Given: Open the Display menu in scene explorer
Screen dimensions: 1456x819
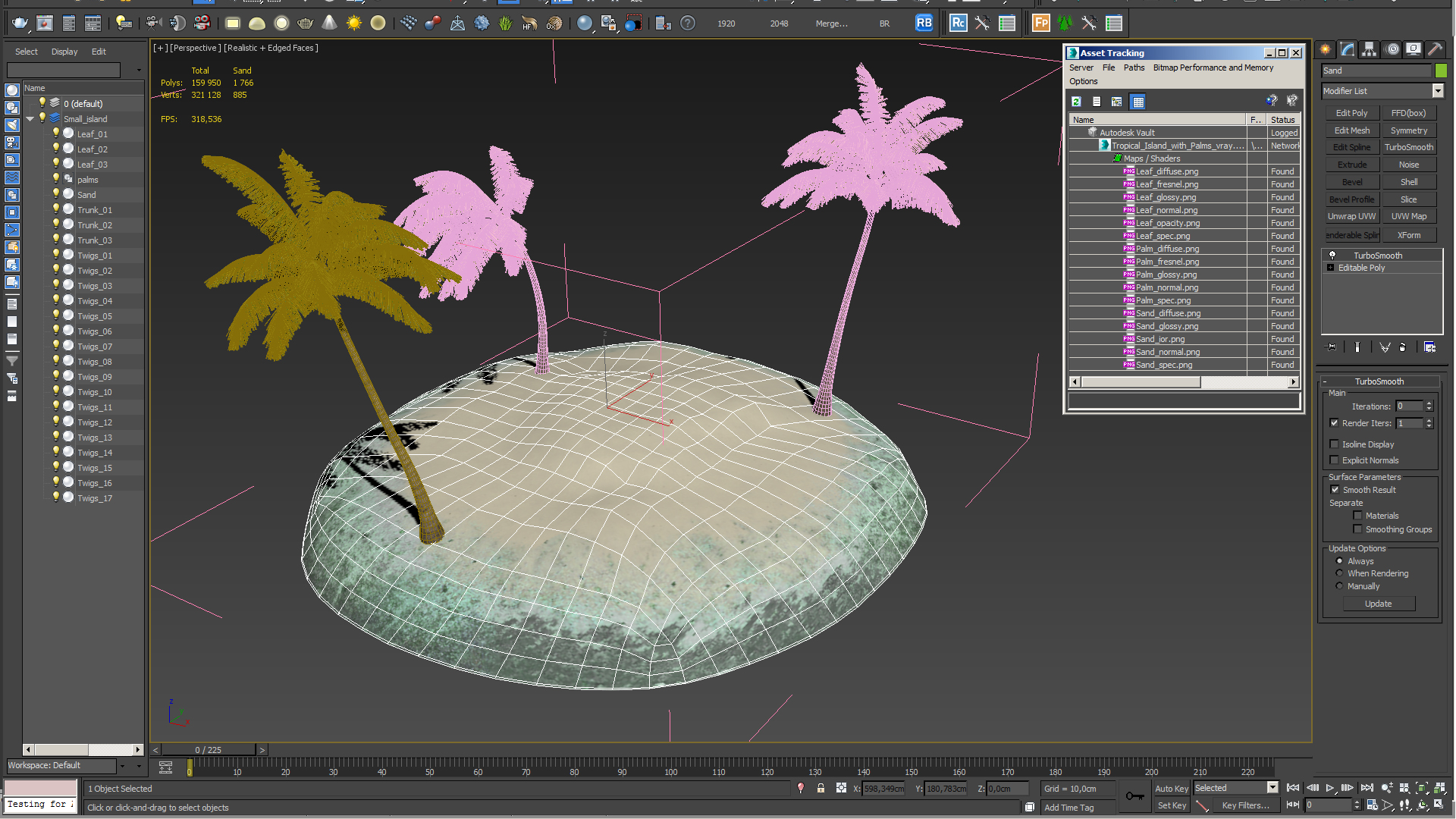Looking at the screenshot, I should point(64,52).
